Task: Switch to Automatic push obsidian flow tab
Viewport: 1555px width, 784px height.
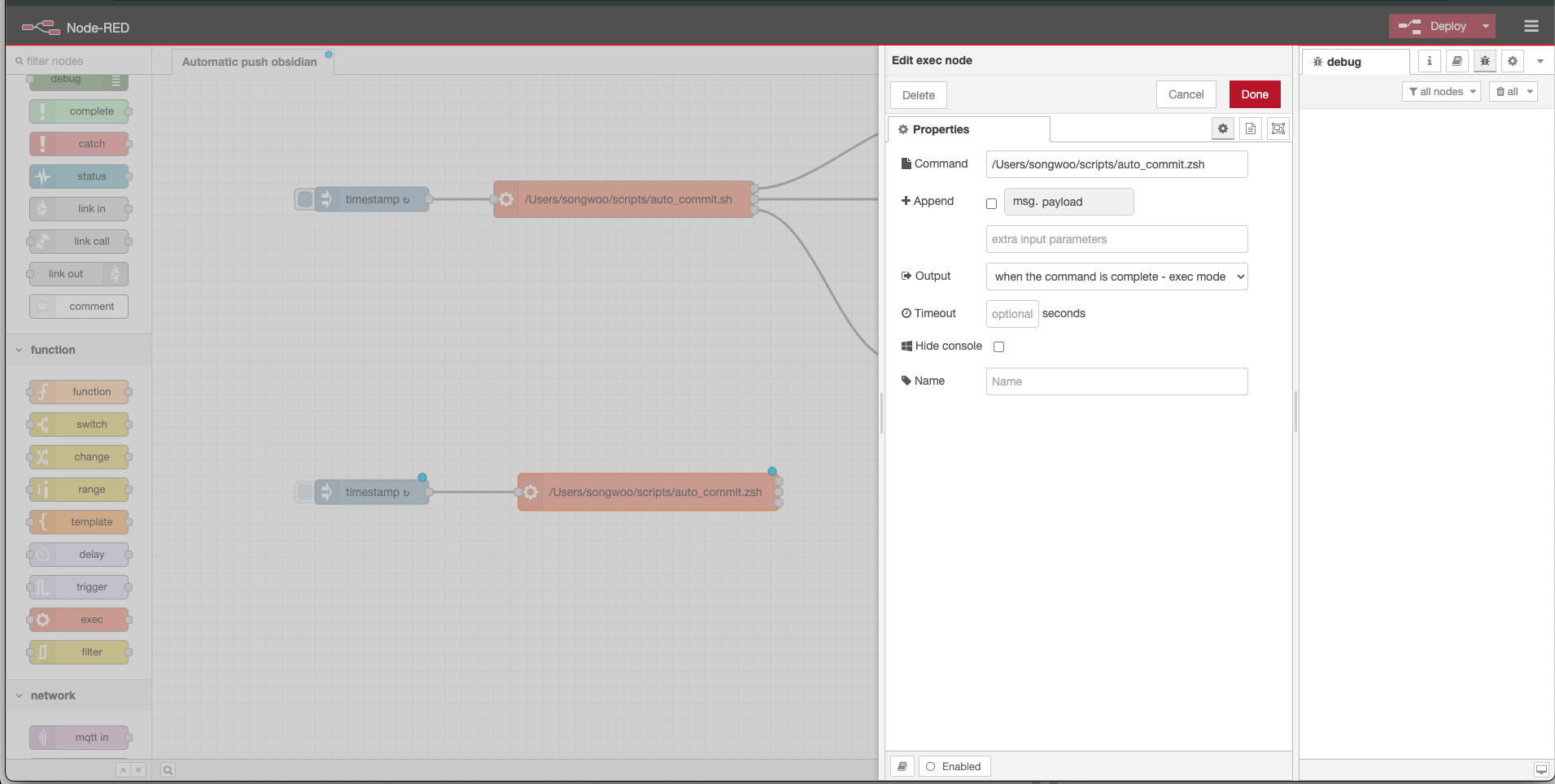Action: point(252,62)
